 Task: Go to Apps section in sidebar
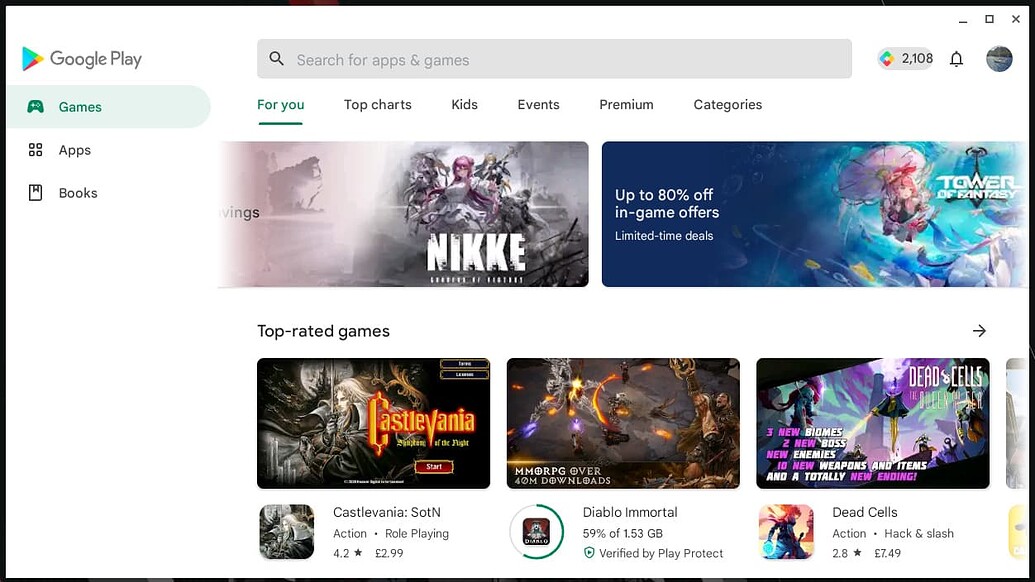74,150
